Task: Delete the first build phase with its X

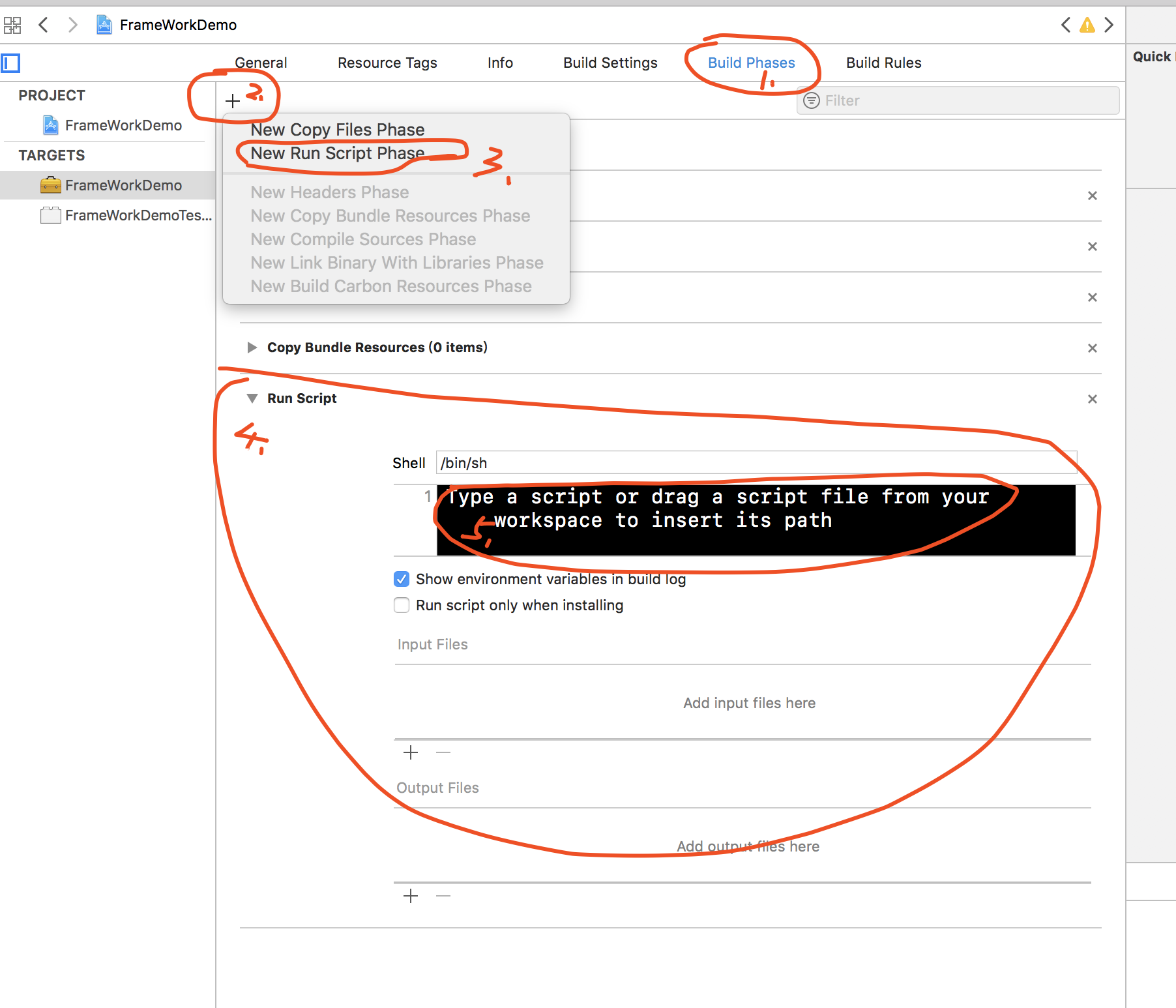Action: (x=1093, y=196)
